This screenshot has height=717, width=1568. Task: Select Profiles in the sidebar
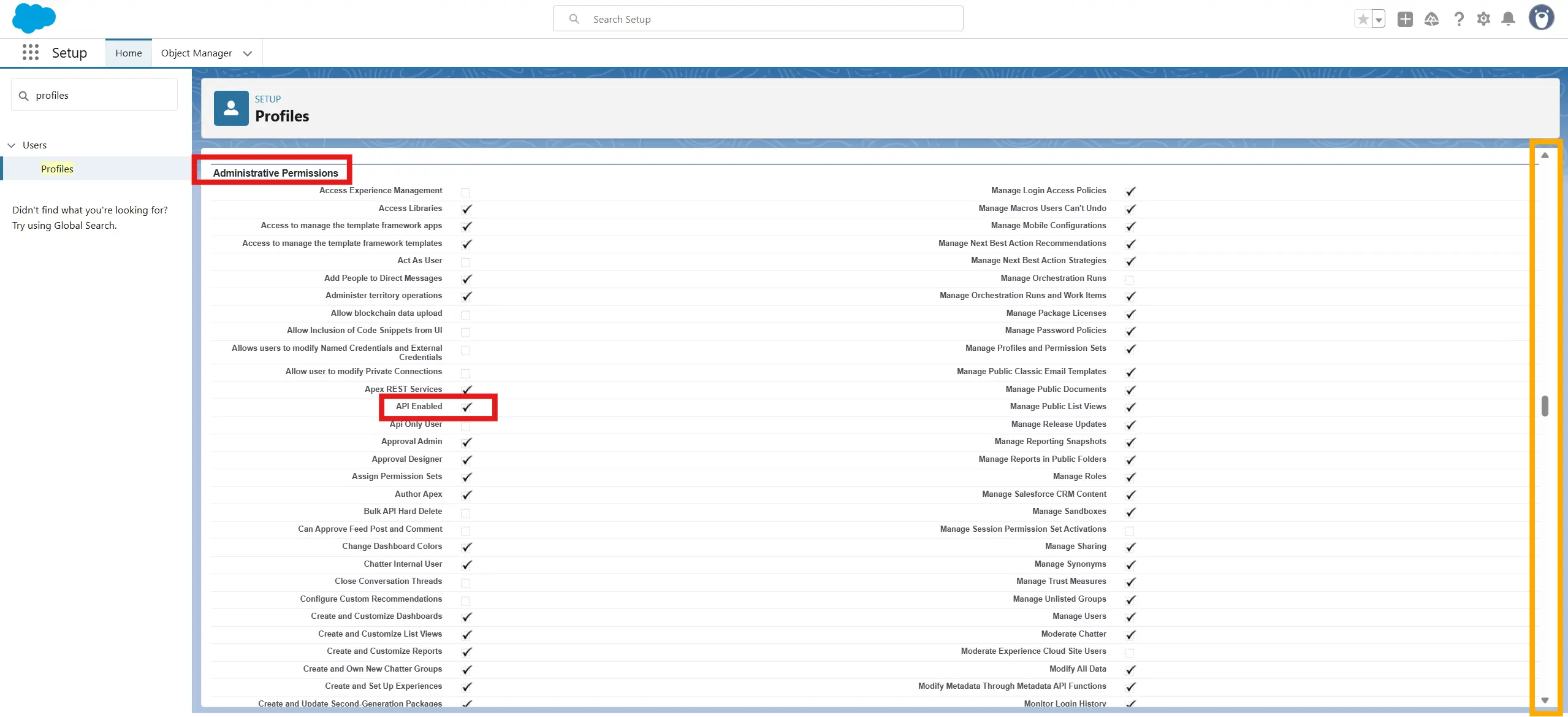click(57, 169)
